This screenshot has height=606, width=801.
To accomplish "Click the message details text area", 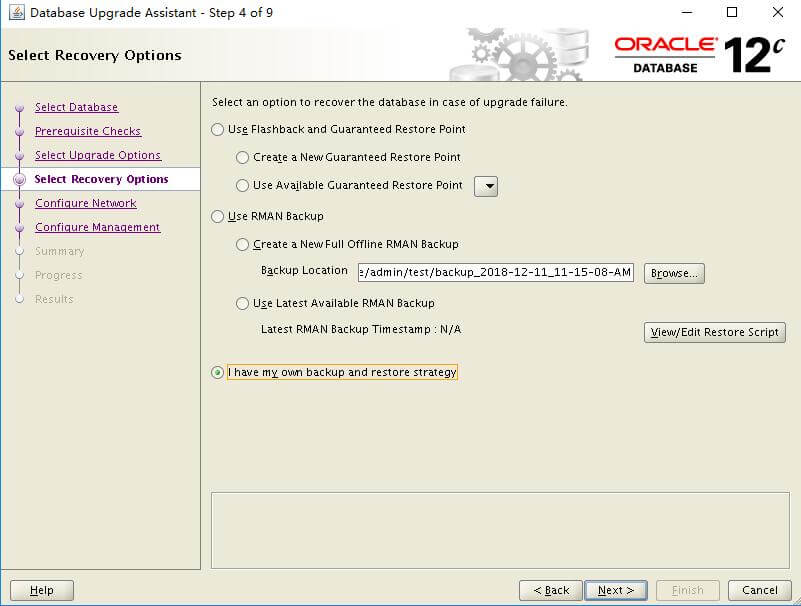I will (500, 530).
